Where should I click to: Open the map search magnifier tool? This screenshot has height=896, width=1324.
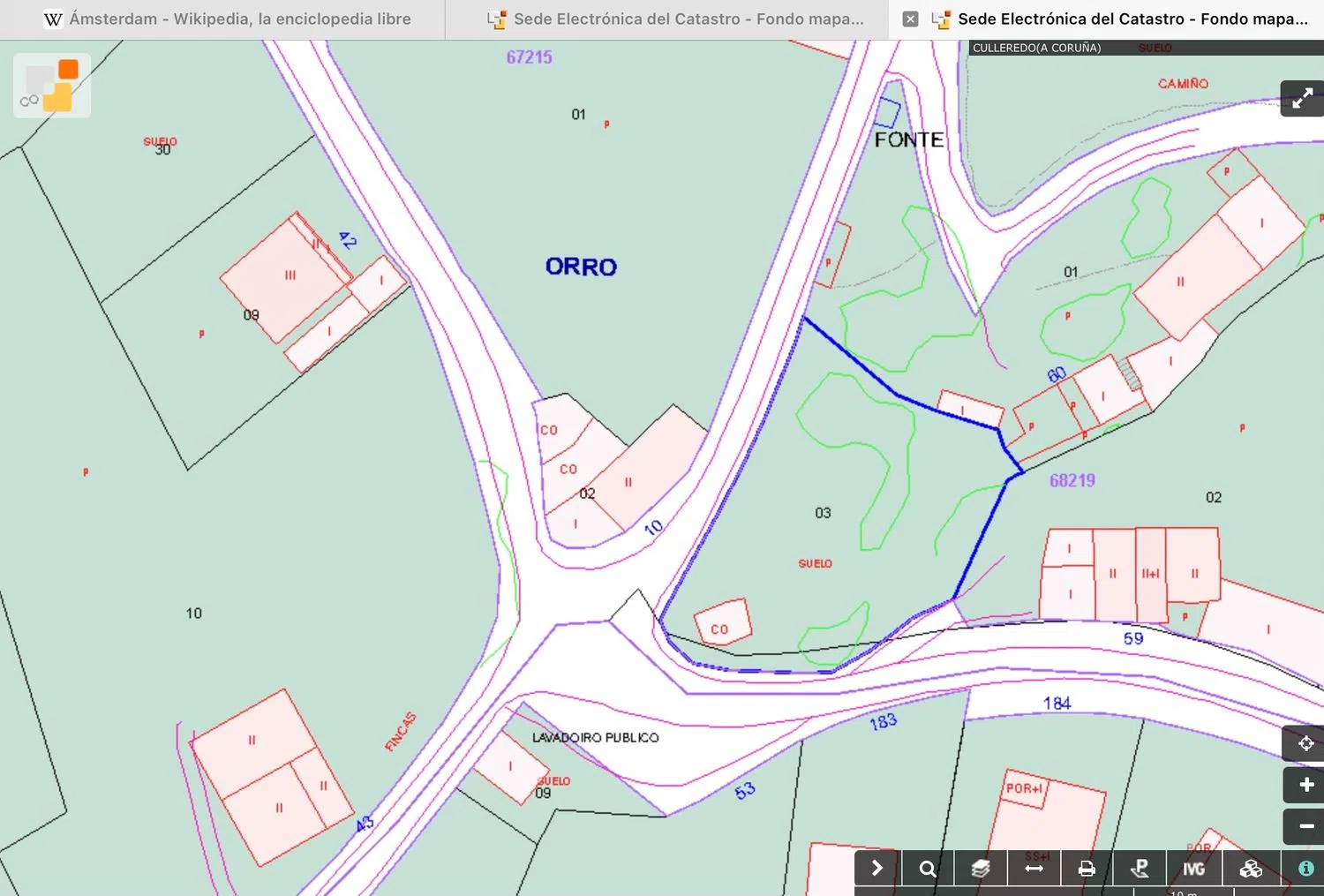pos(927,869)
